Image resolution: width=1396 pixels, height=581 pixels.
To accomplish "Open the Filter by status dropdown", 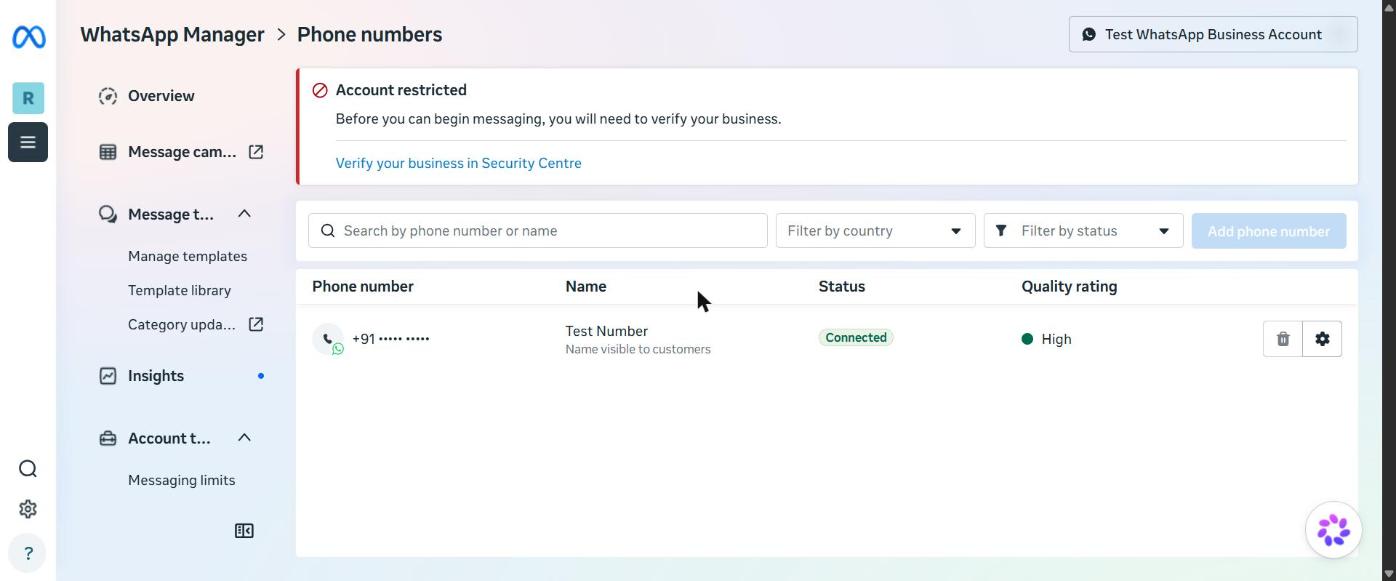I will (1083, 231).
